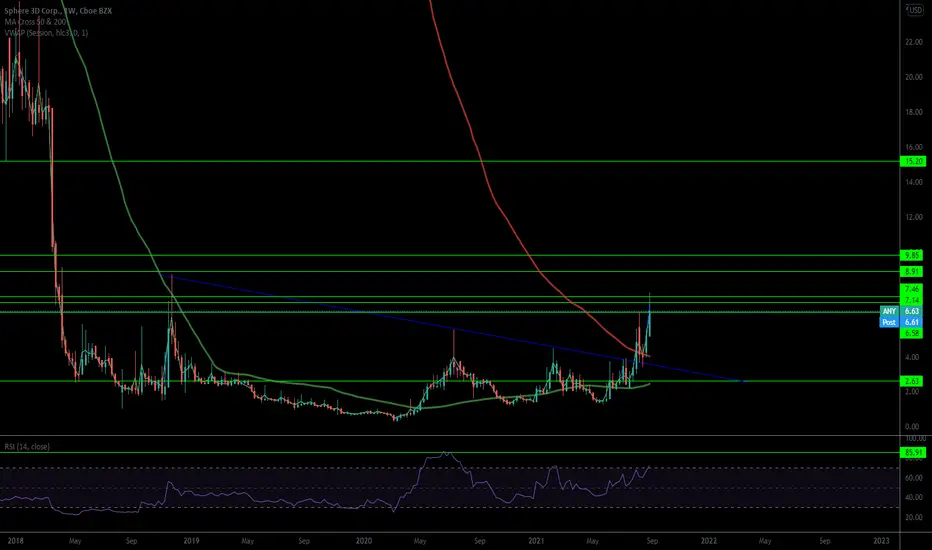
Task: Click the 2023 time axis label
Action: (881, 540)
